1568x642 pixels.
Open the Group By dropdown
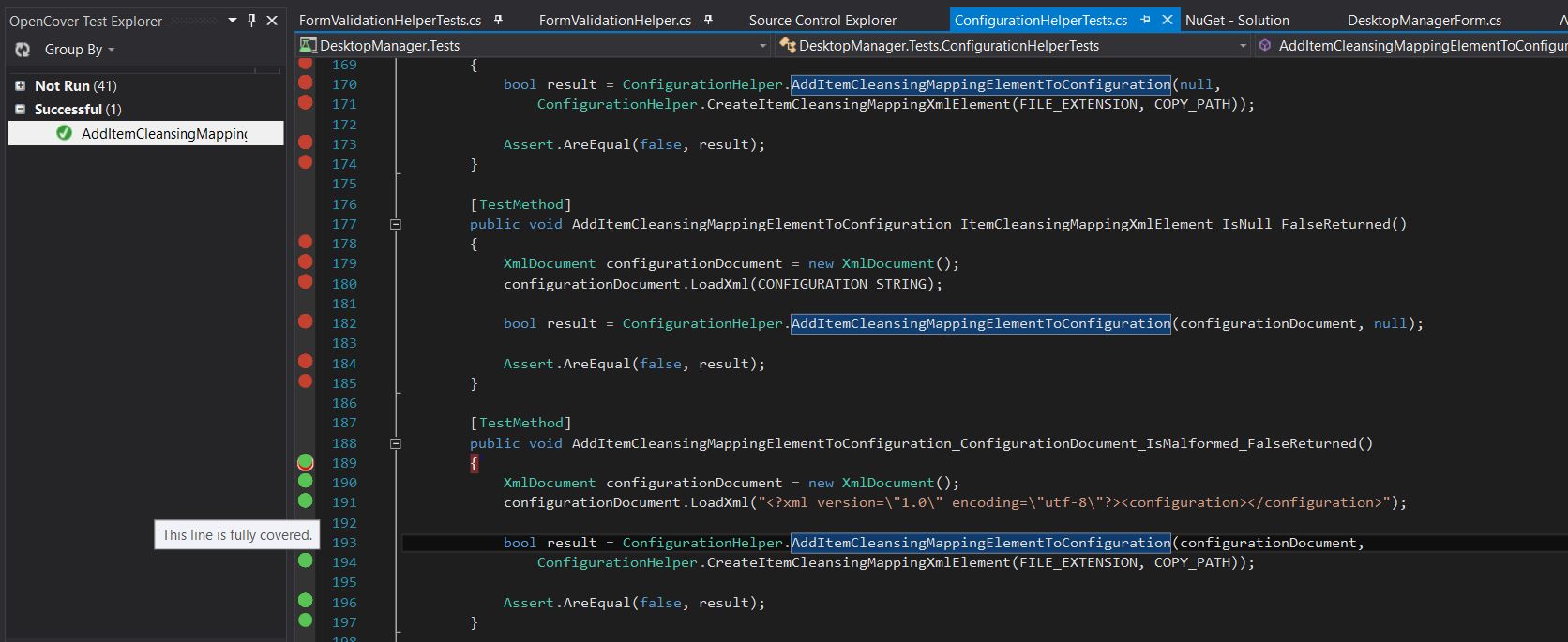tap(79, 50)
